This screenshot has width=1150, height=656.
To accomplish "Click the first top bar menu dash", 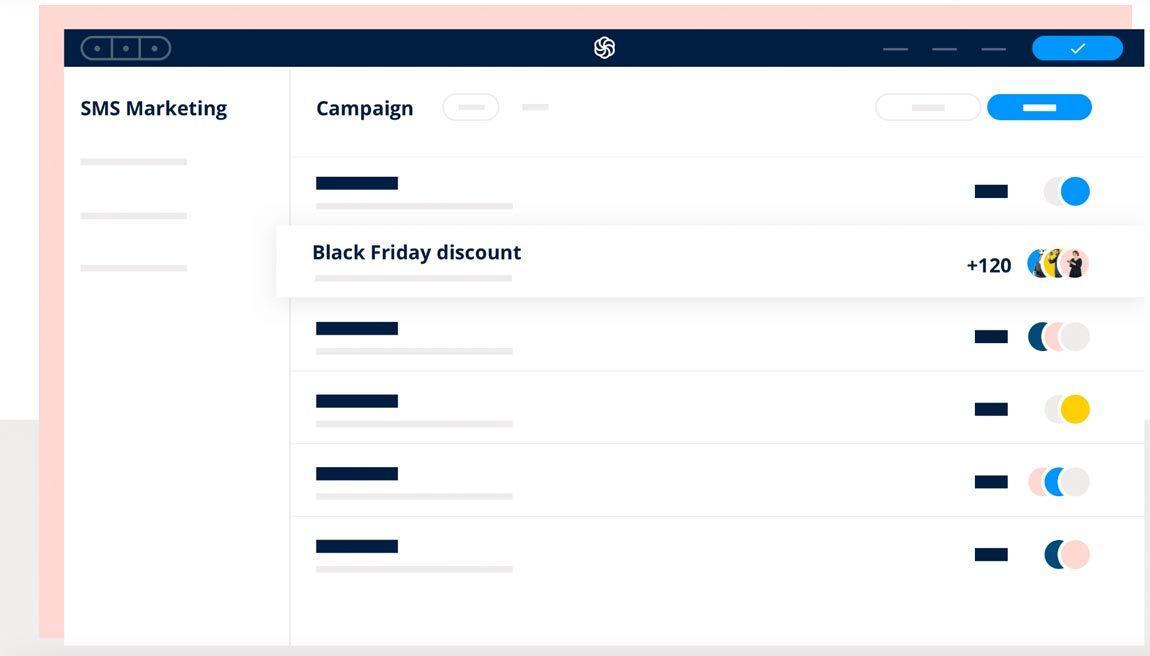I will coord(895,49).
